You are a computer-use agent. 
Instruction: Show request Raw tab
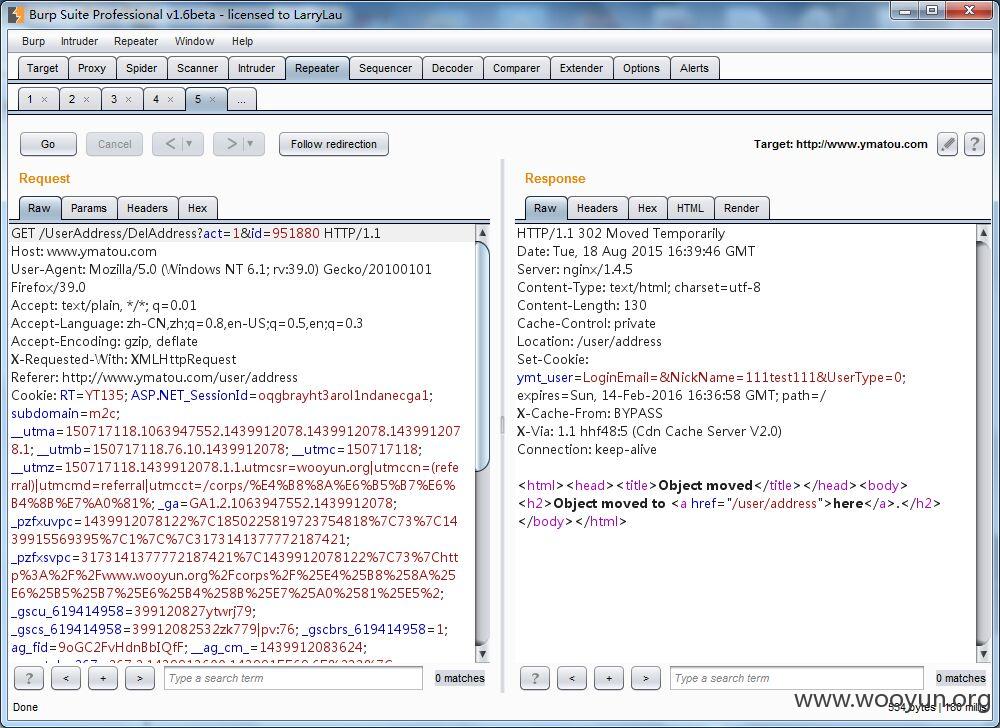point(40,208)
